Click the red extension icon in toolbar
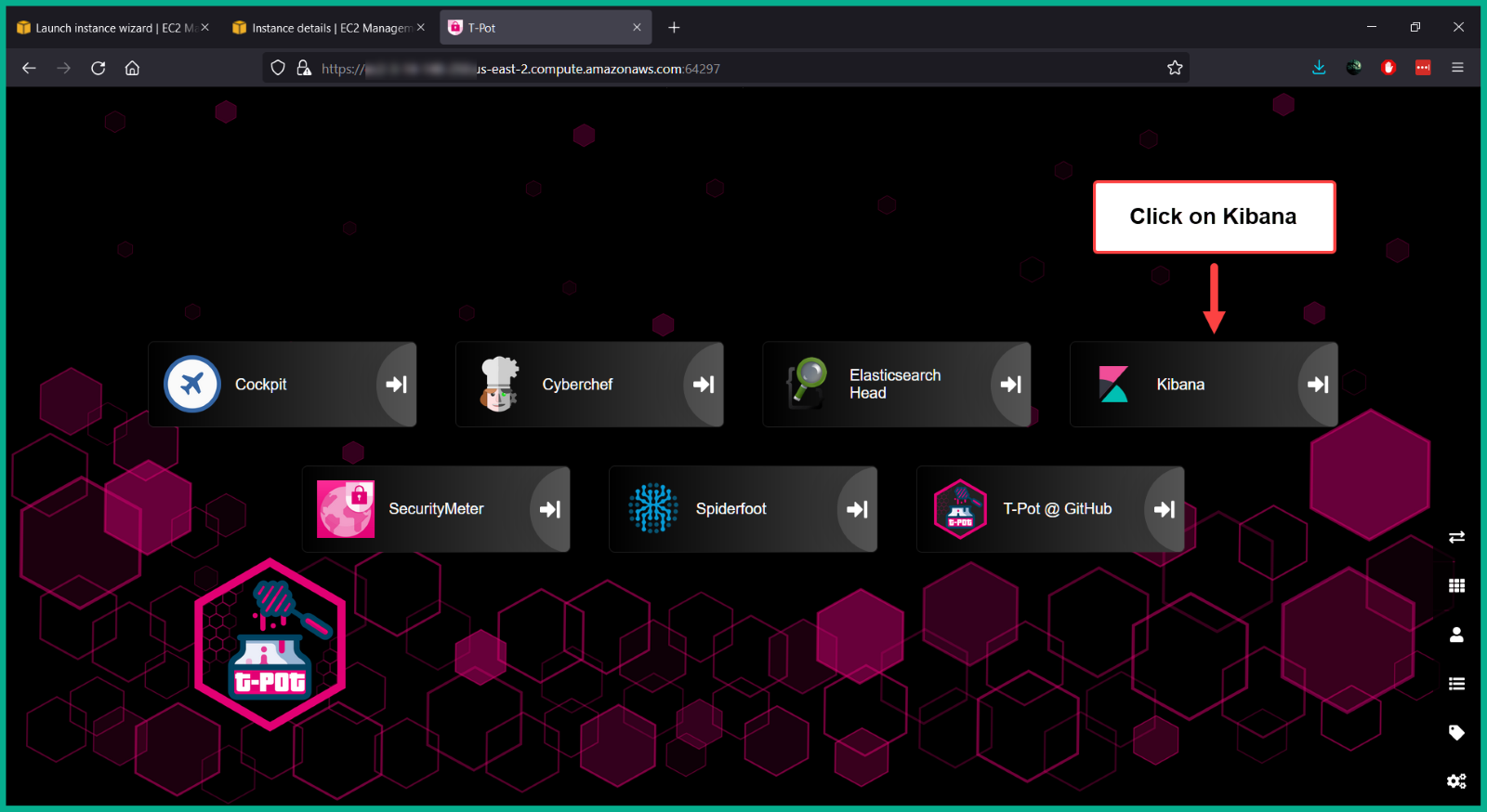Image resolution: width=1487 pixels, height=812 pixels. coord(1388,68)
